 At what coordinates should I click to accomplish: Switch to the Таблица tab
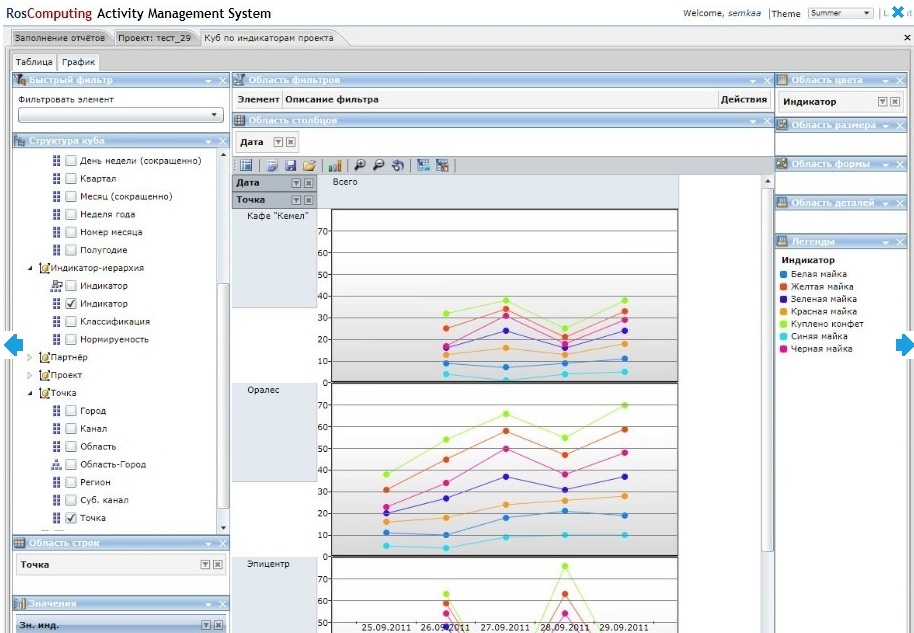coord(34,62)
